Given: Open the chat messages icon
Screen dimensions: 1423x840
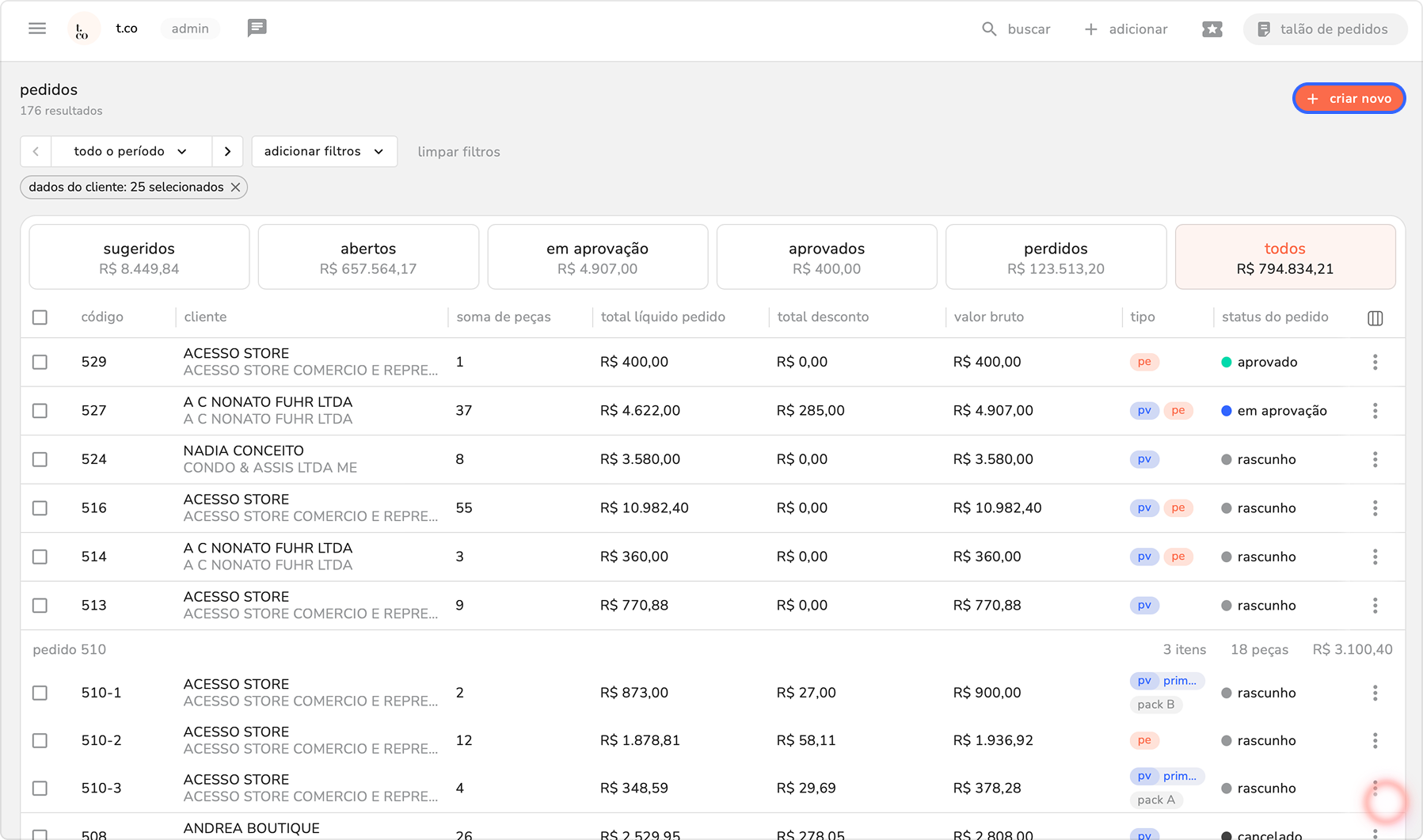Looking at the screenshot, I should click(257, 29).
